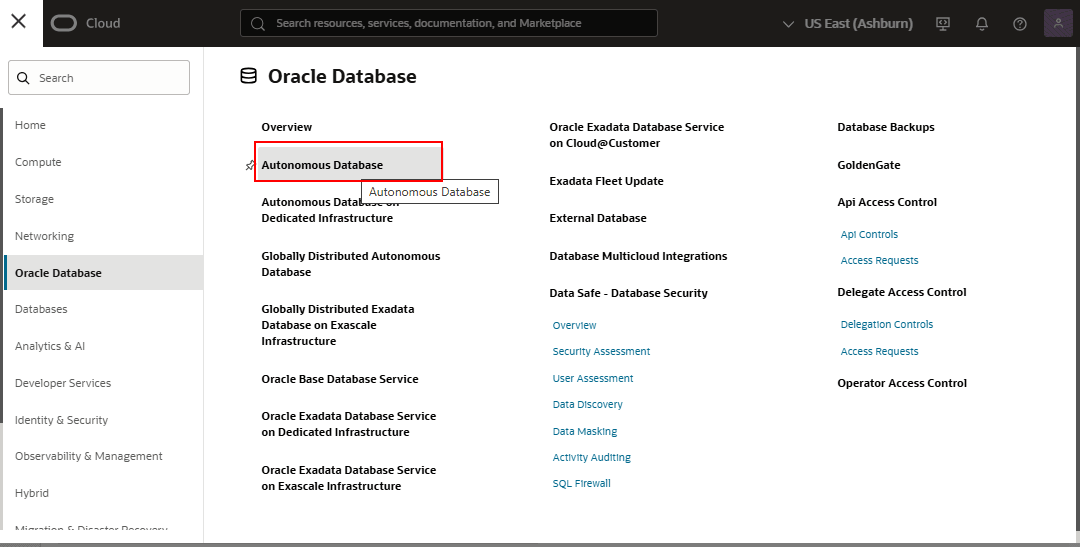The width and height of the screenshot is (1080, 547).
Task: Click the pin icon beside Autonomous Database
Action: click(250, 165)
